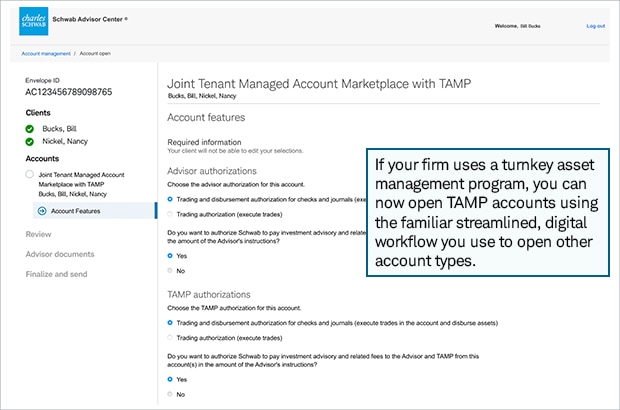Go to the Advisor documents step
Viewport: 620px width, 410px height.
pos(60,254)
